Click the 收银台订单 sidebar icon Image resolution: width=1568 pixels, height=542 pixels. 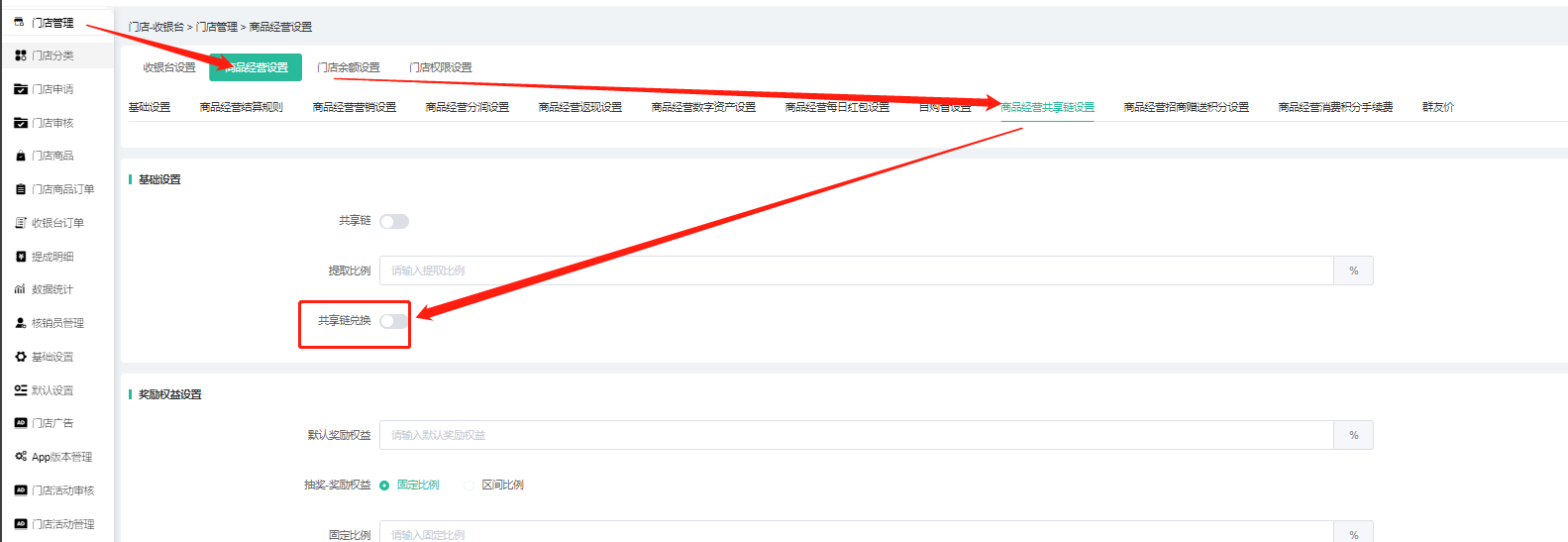pos(21,223)
